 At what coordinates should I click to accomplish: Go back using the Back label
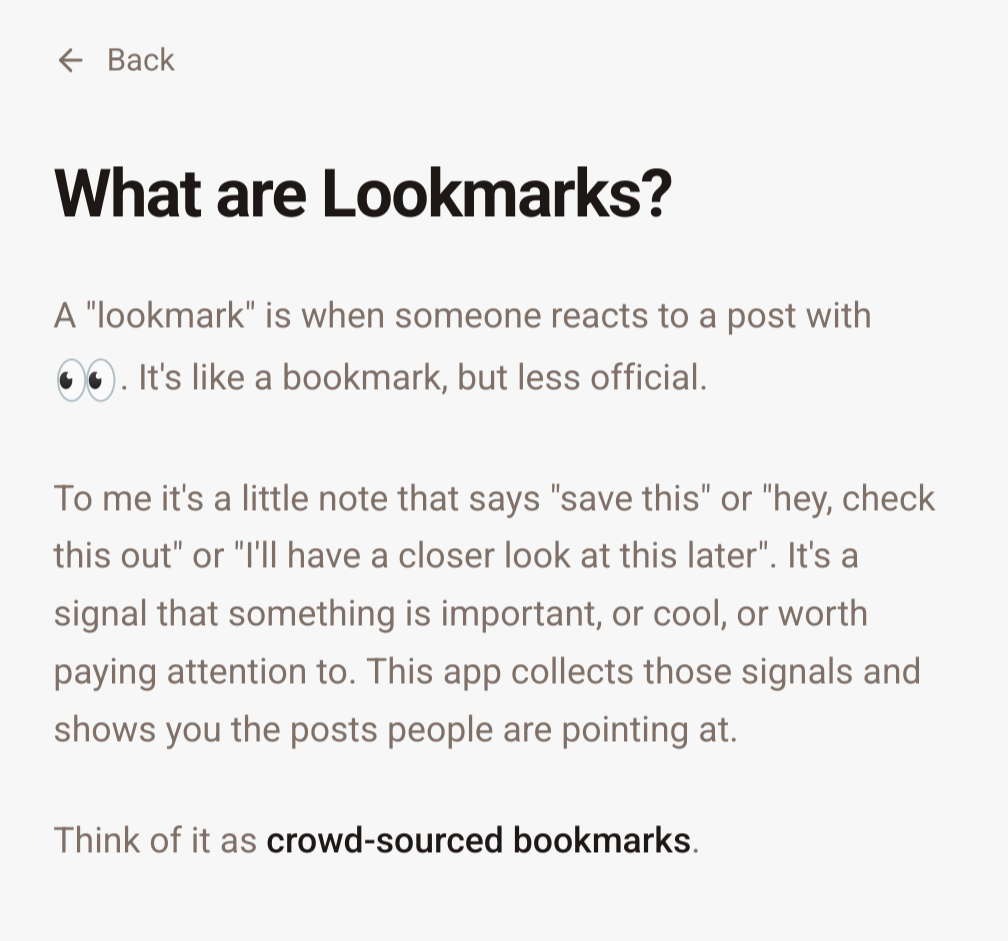tap(141, 61)
